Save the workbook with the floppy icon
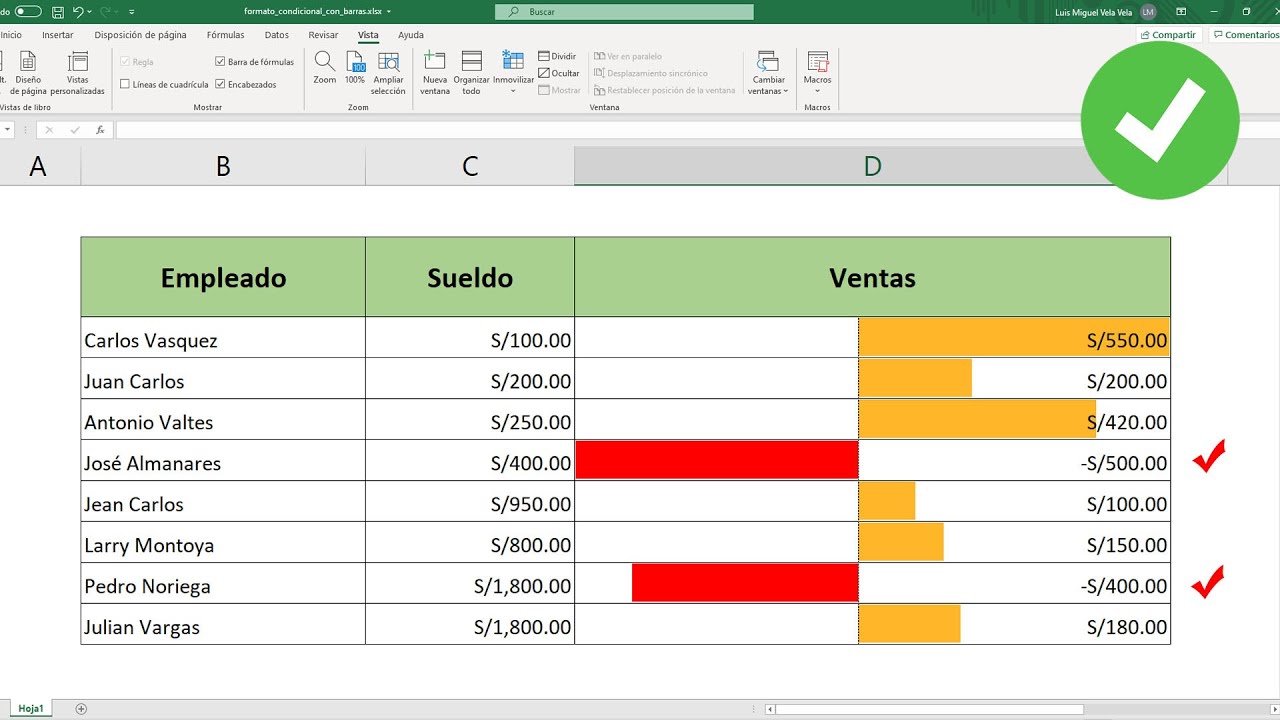1280x720 pixels. click(x=57, y=12)
